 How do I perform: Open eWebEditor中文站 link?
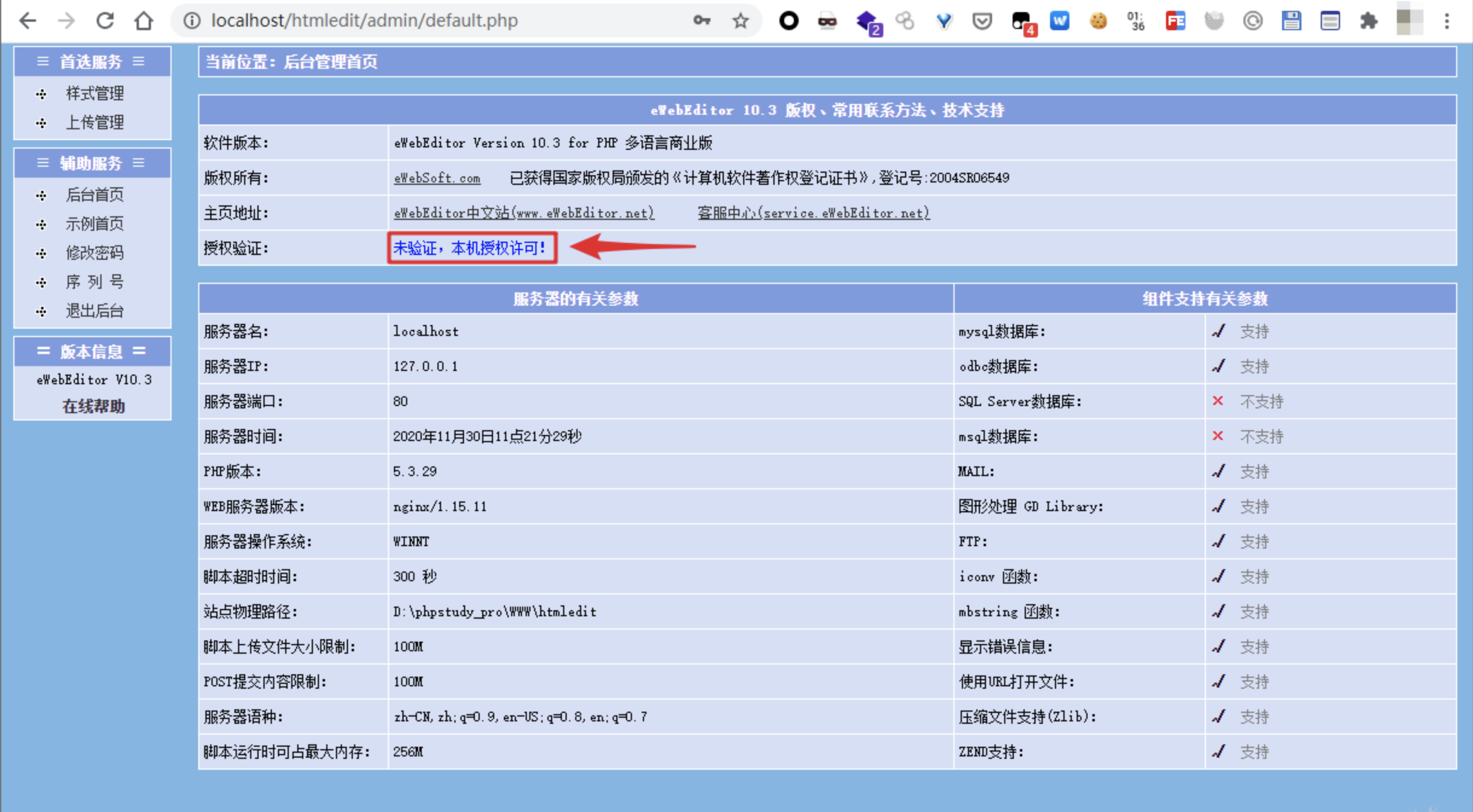coord(524,213)
